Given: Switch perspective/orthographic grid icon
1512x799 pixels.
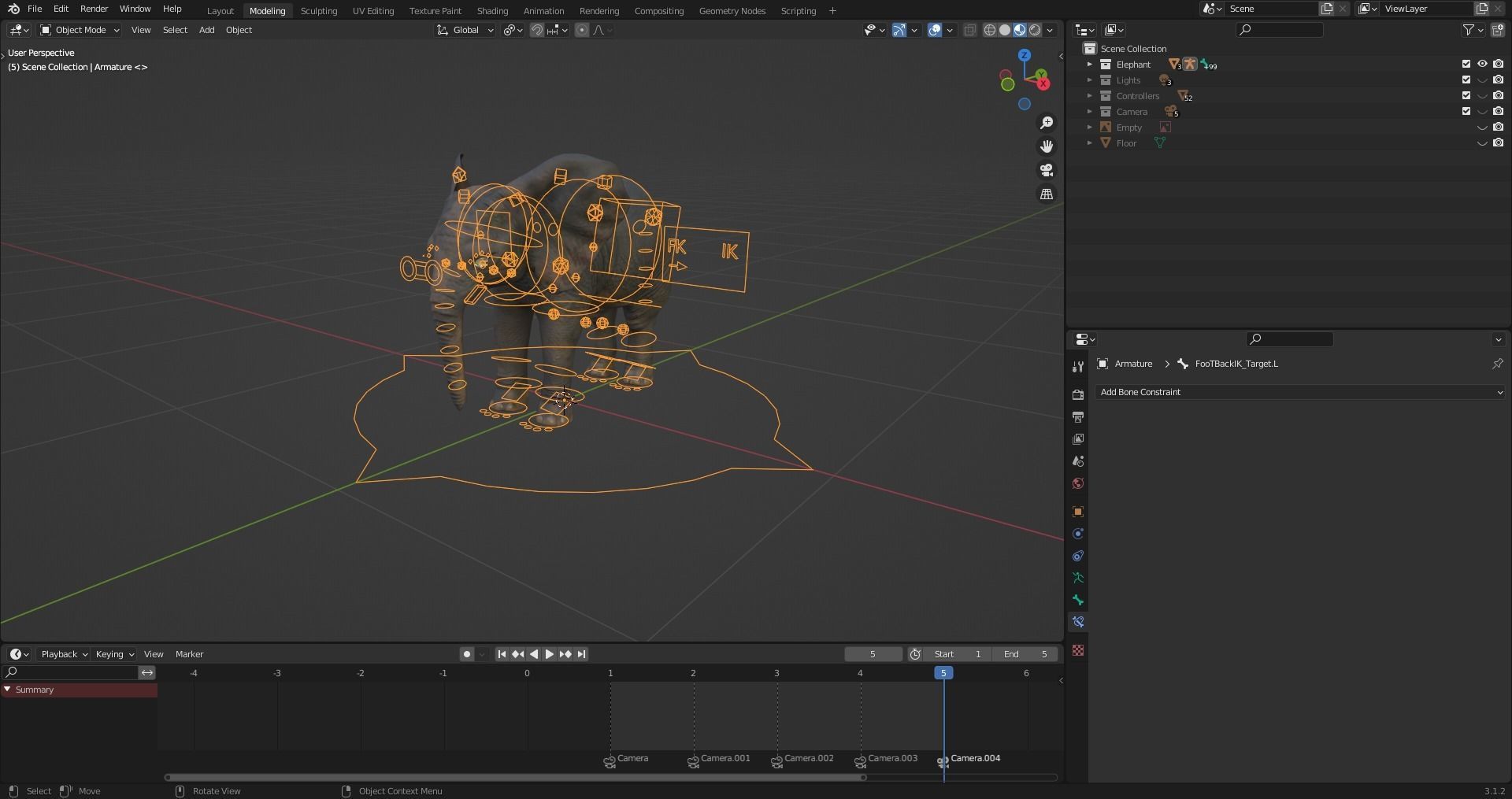Looking at the screenshot, I should [1047, 194].
